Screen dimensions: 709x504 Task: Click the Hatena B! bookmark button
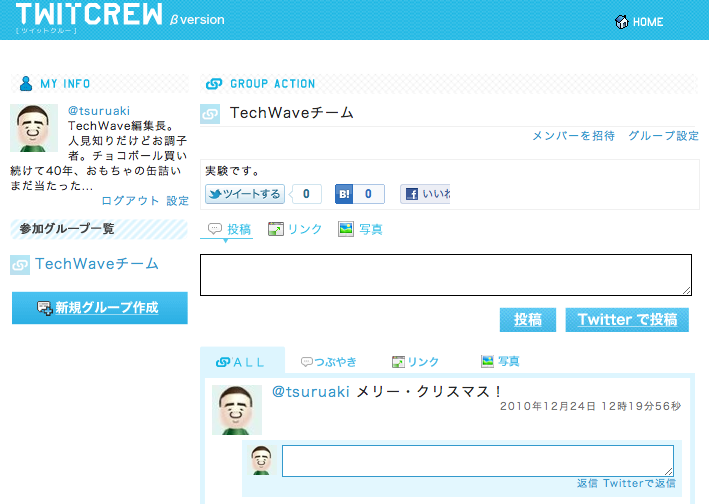coord(344,194)
